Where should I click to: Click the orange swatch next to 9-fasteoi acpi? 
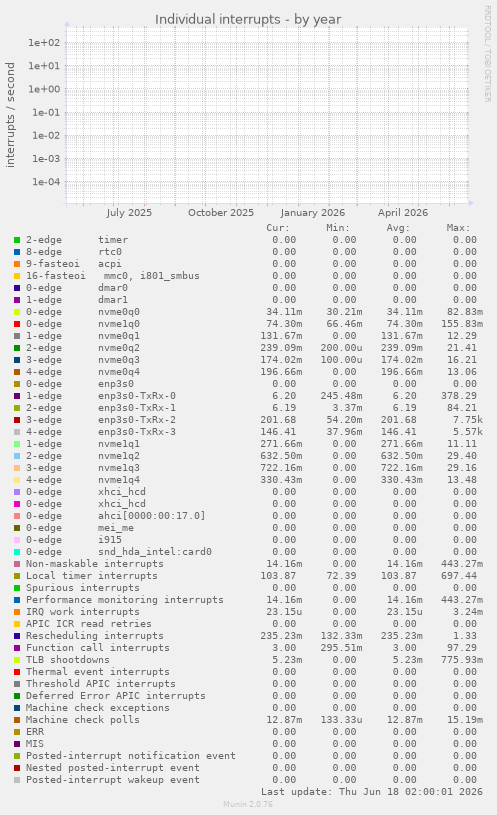(x=17, y=264)
